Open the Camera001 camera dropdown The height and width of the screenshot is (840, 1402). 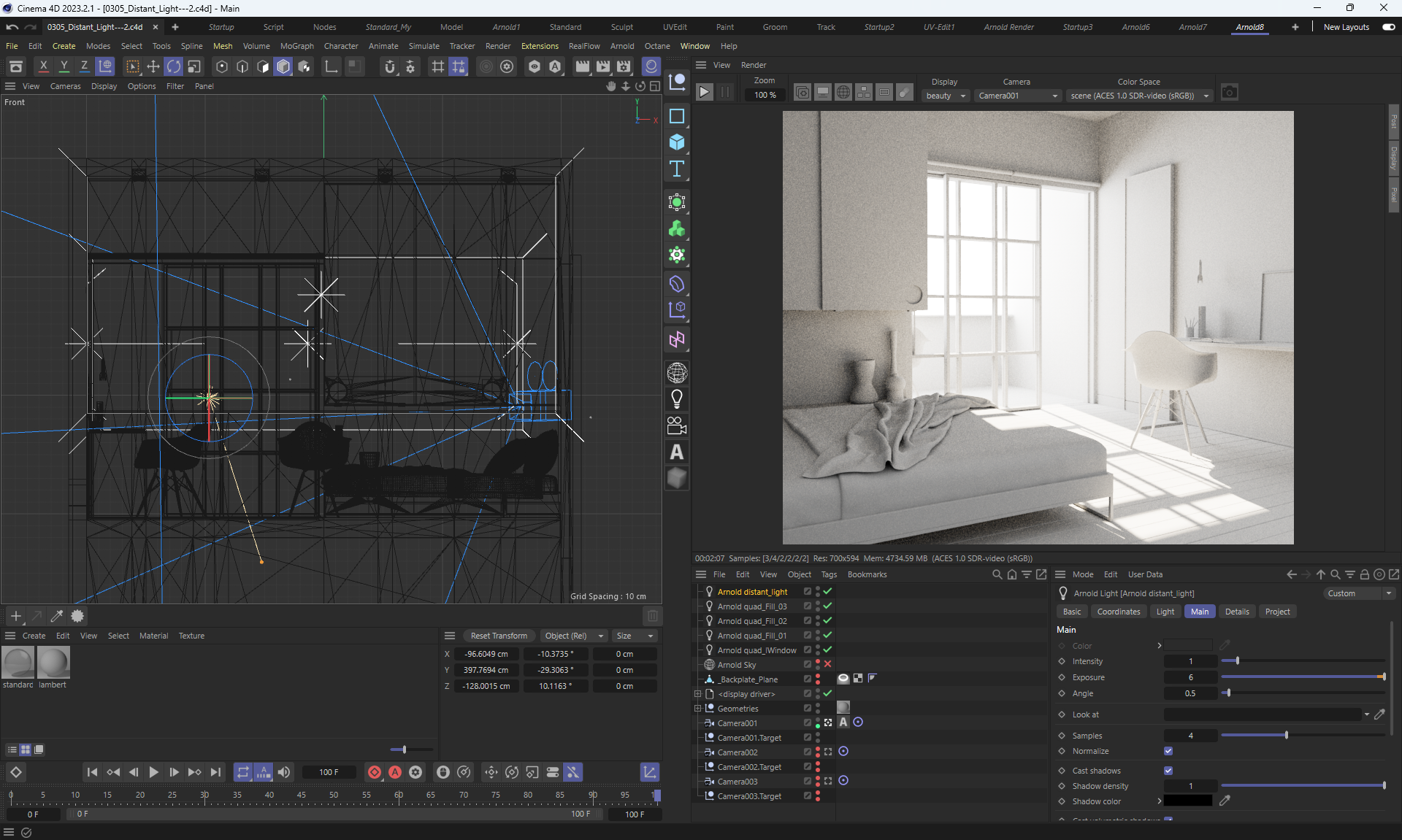1018,96
